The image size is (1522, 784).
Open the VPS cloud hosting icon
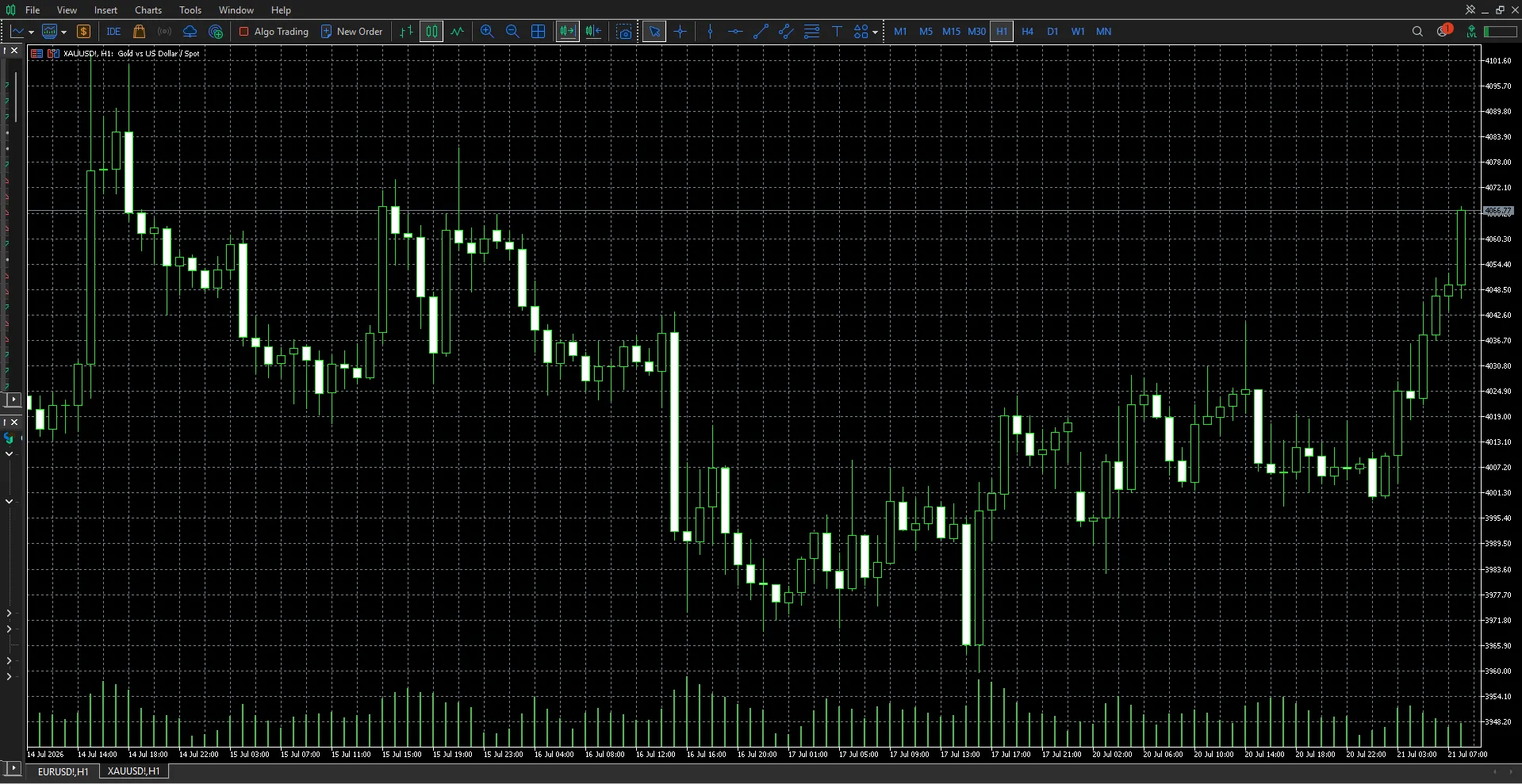click(x=190, y=32)
